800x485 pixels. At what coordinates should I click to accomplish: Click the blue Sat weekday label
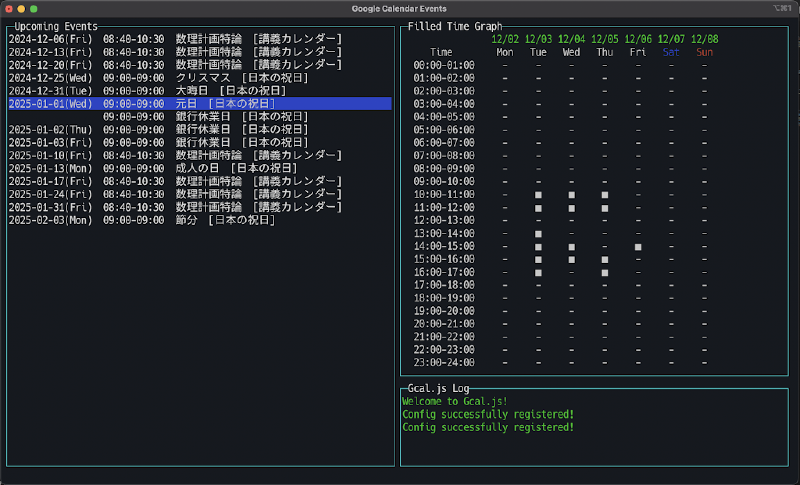coord(671,52)
